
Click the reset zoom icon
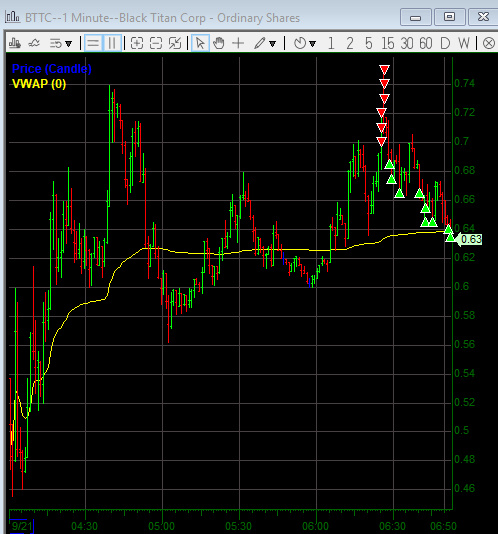(x=175, y=43)
